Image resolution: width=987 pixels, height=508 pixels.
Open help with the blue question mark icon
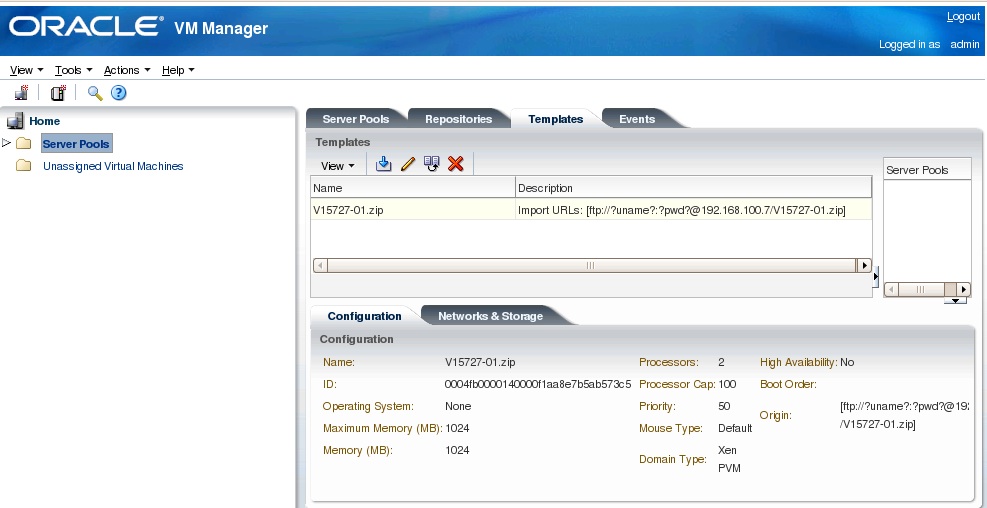[x=118, y=93]
